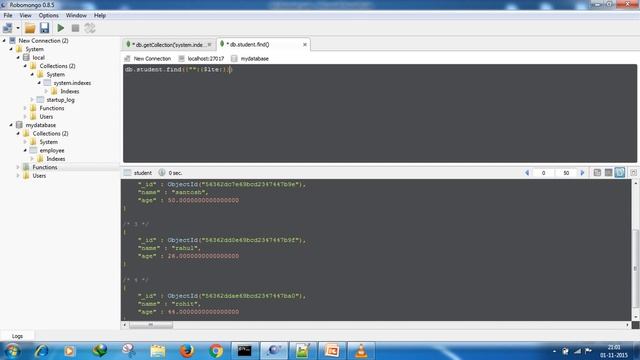
Task: Click the limit value field showing 50
Action: tap(566, 173)
